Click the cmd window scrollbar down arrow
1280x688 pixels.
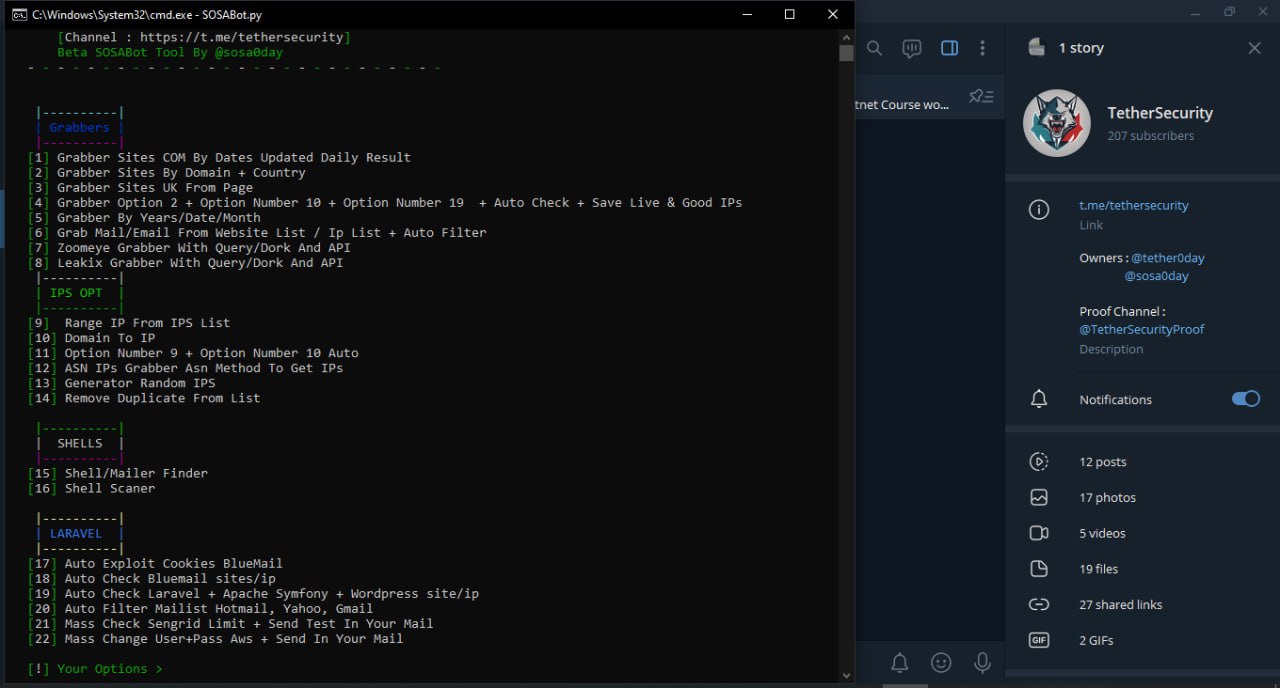click(846, 675)
